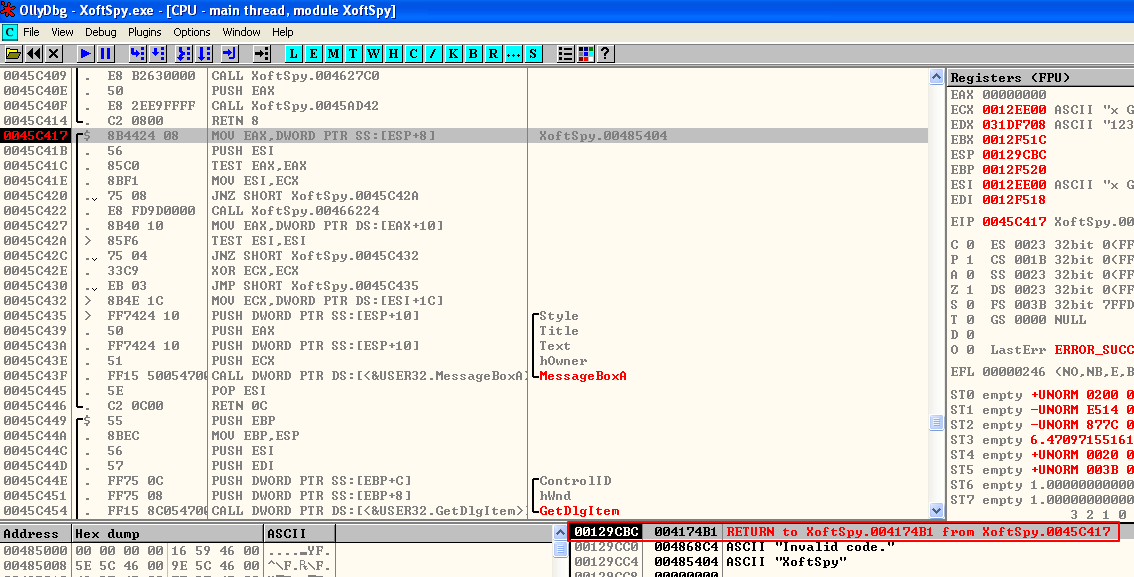Click the Hex dump column header

point(168,534)
